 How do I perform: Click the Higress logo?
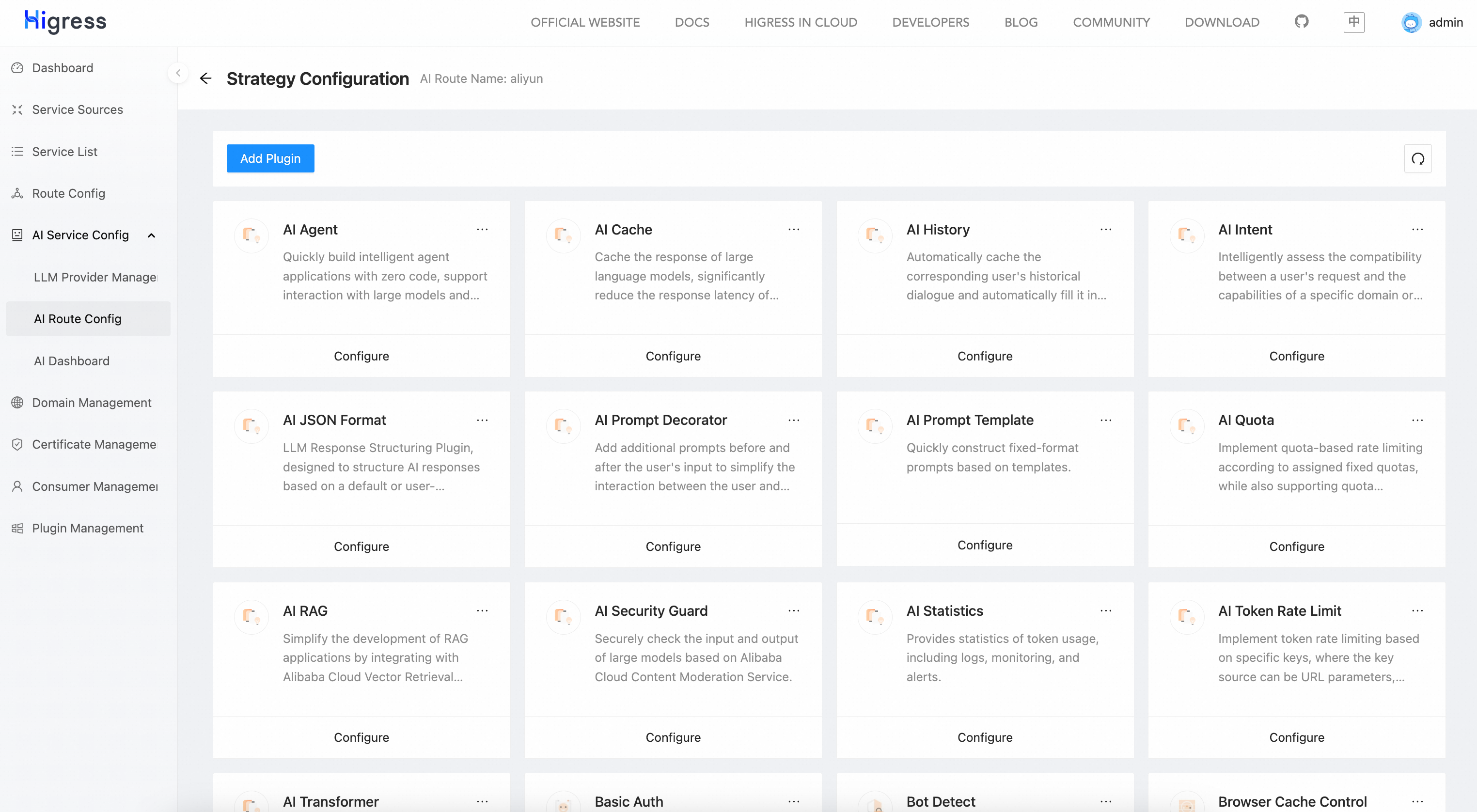65,22
